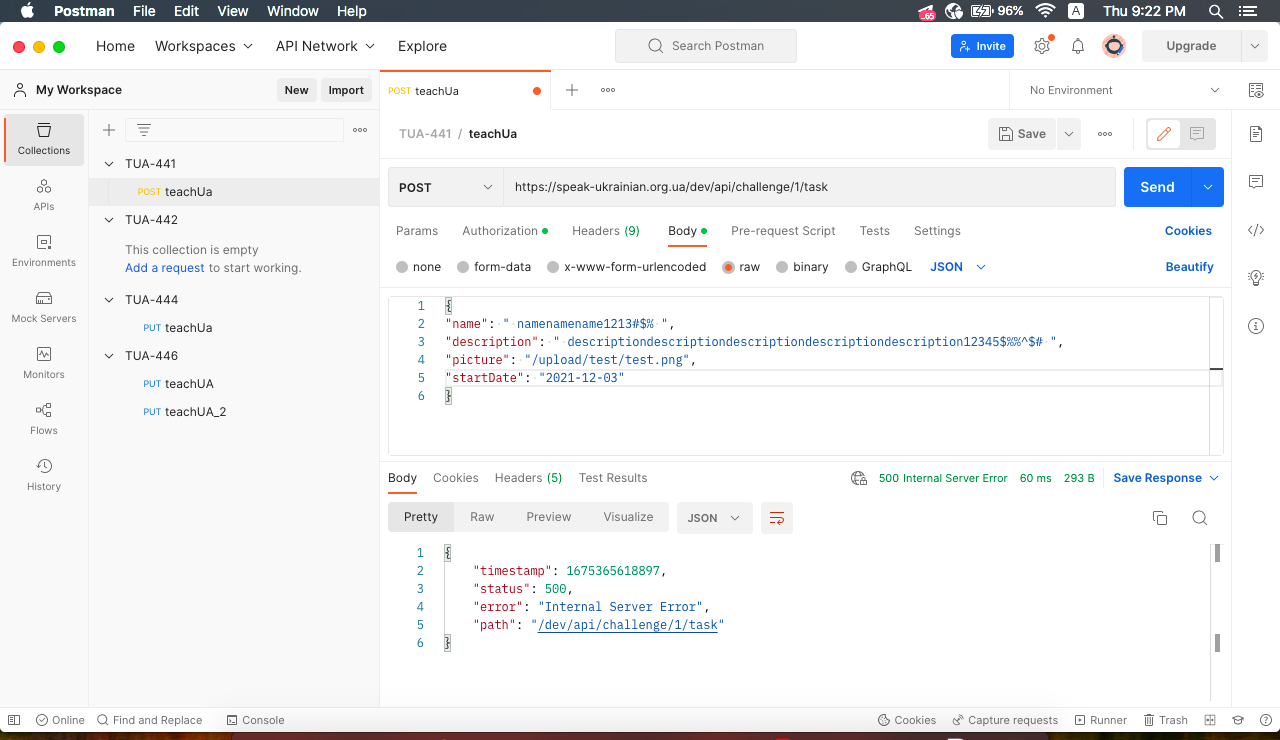Switch to Pre-request Script tab
The width and height of the screenshot is (1280, 740).
tap(783, 230)
